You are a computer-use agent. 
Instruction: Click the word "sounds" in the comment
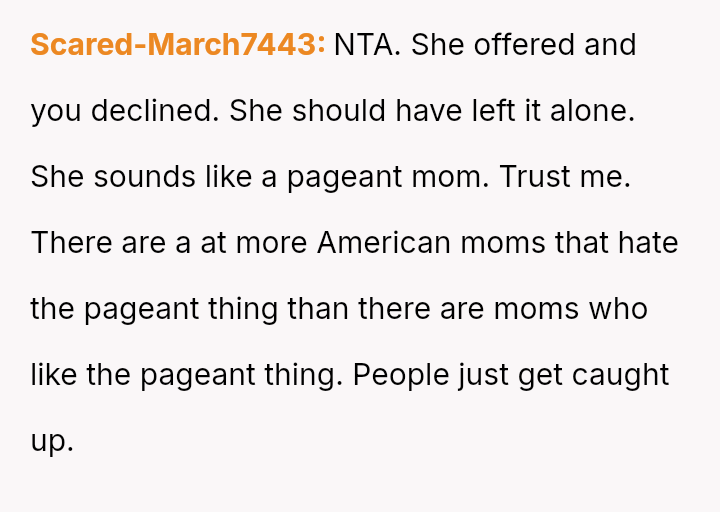[134, 177]
